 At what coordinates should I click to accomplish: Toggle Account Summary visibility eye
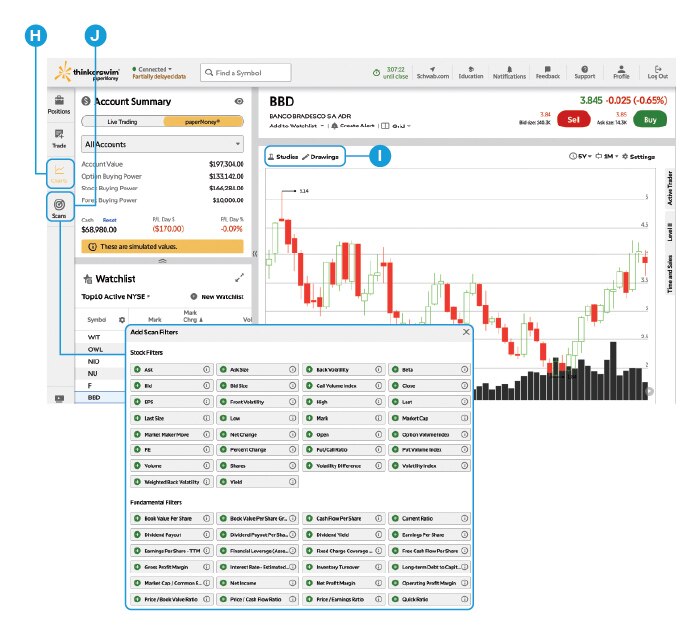pos(239,101)
